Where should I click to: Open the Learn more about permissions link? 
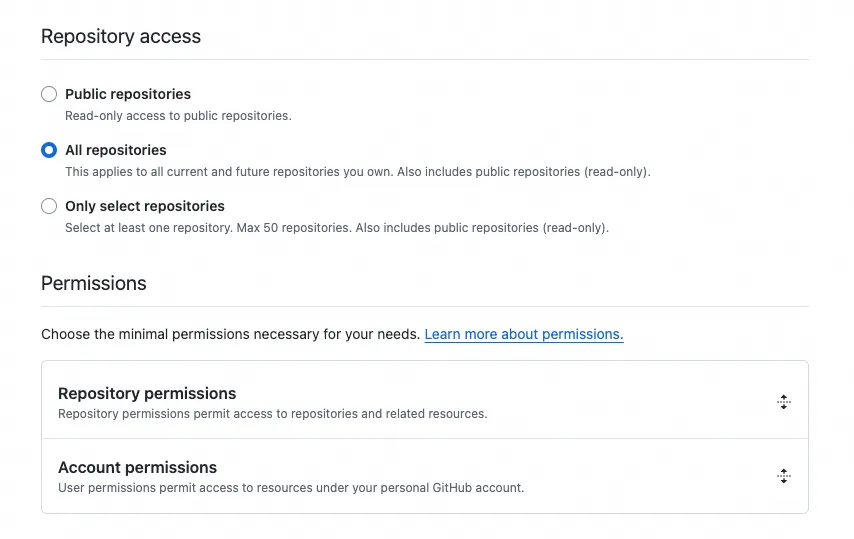pos(523,334)
